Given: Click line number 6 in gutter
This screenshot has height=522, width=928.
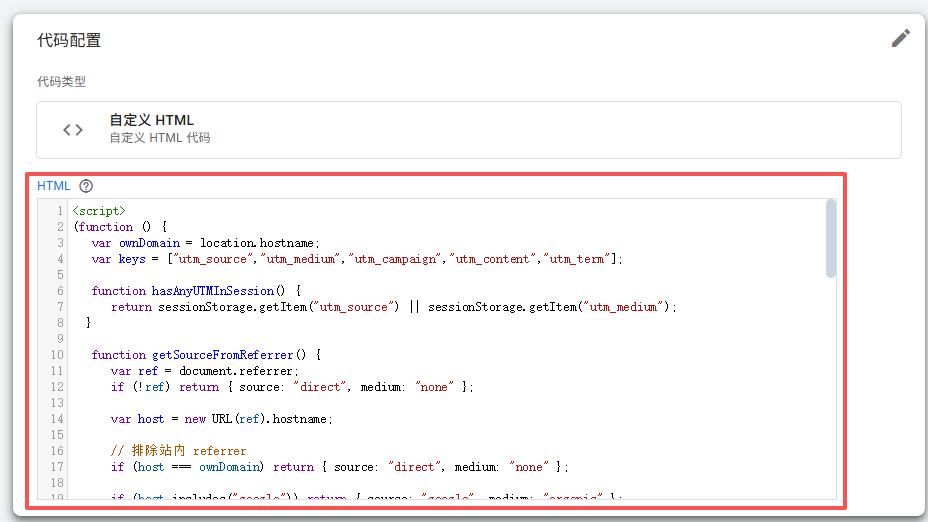Looking at the screenshot, I should (x=60, y=291).
